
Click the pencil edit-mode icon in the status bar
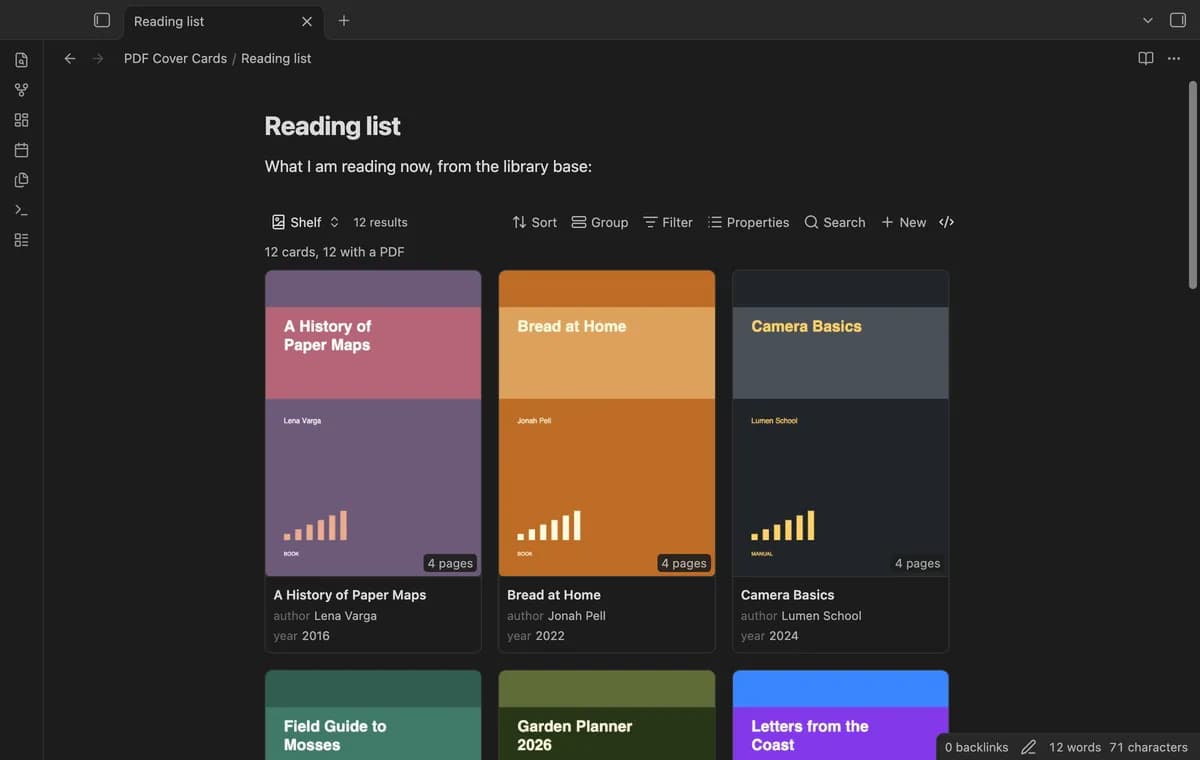click(x=1028, y=747)
